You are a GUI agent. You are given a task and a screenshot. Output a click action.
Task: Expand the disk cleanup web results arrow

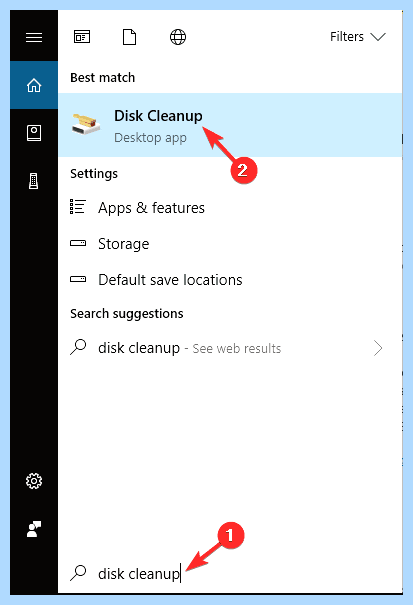[378, 348]
